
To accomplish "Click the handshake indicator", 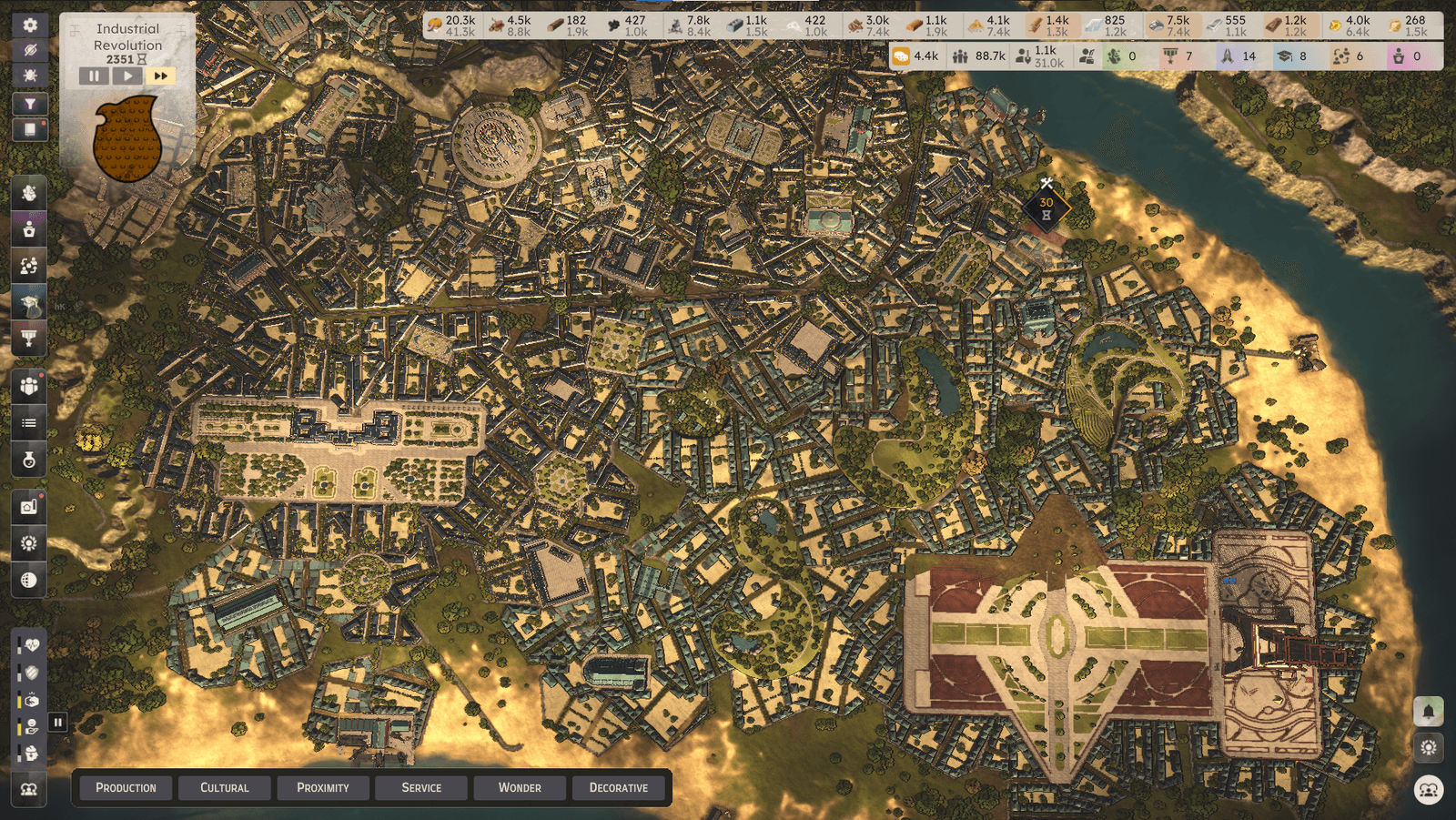I will click(x=32, y=700).
